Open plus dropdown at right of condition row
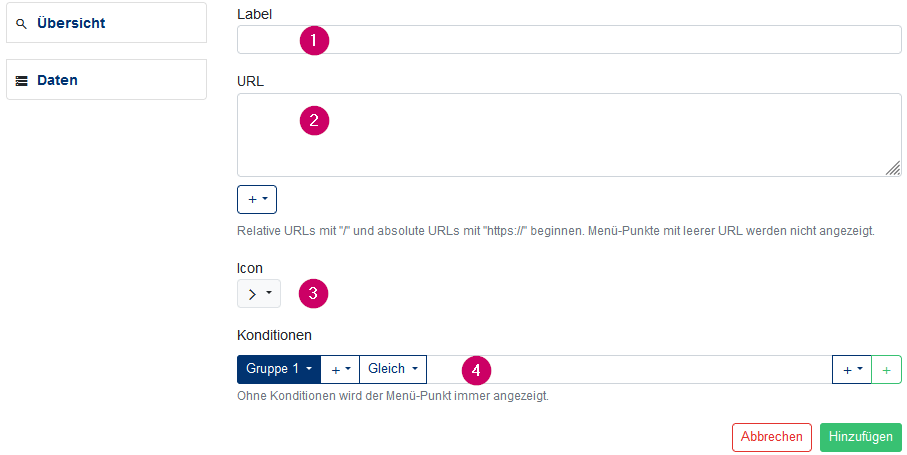The image size is (907, 455). 852,370
